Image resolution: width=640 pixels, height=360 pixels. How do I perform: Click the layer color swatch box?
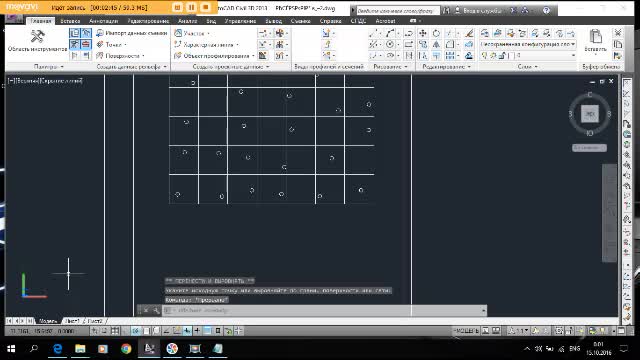point(511,55)
